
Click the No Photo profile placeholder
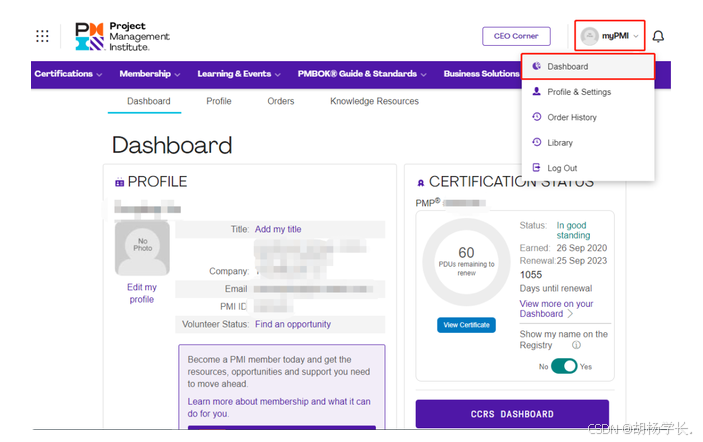142,248
